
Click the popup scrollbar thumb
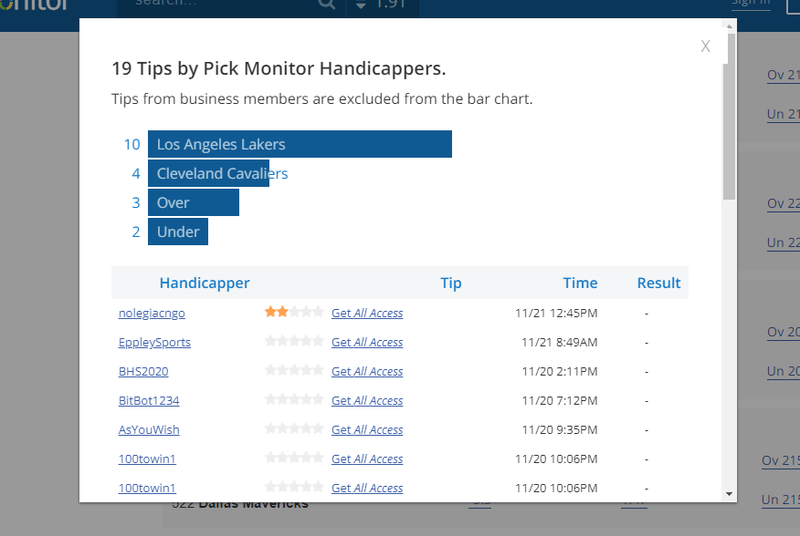729,116
